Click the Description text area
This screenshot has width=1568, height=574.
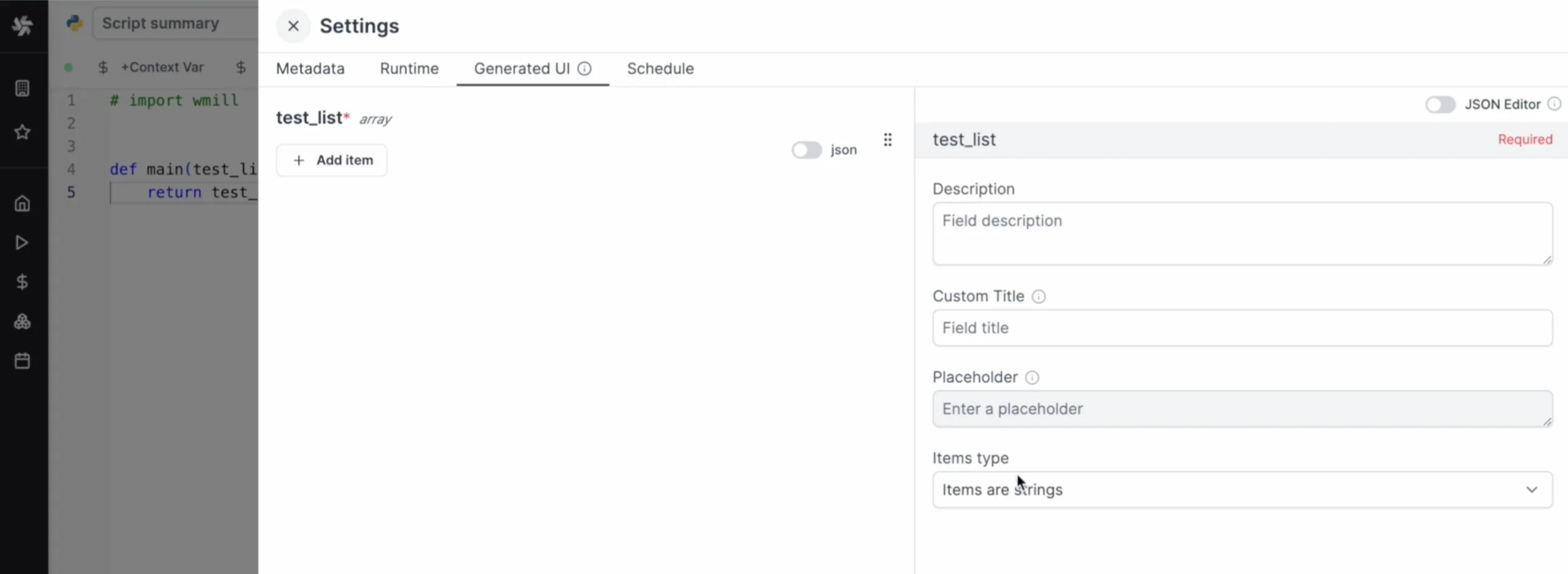[x=1242, y=234]
